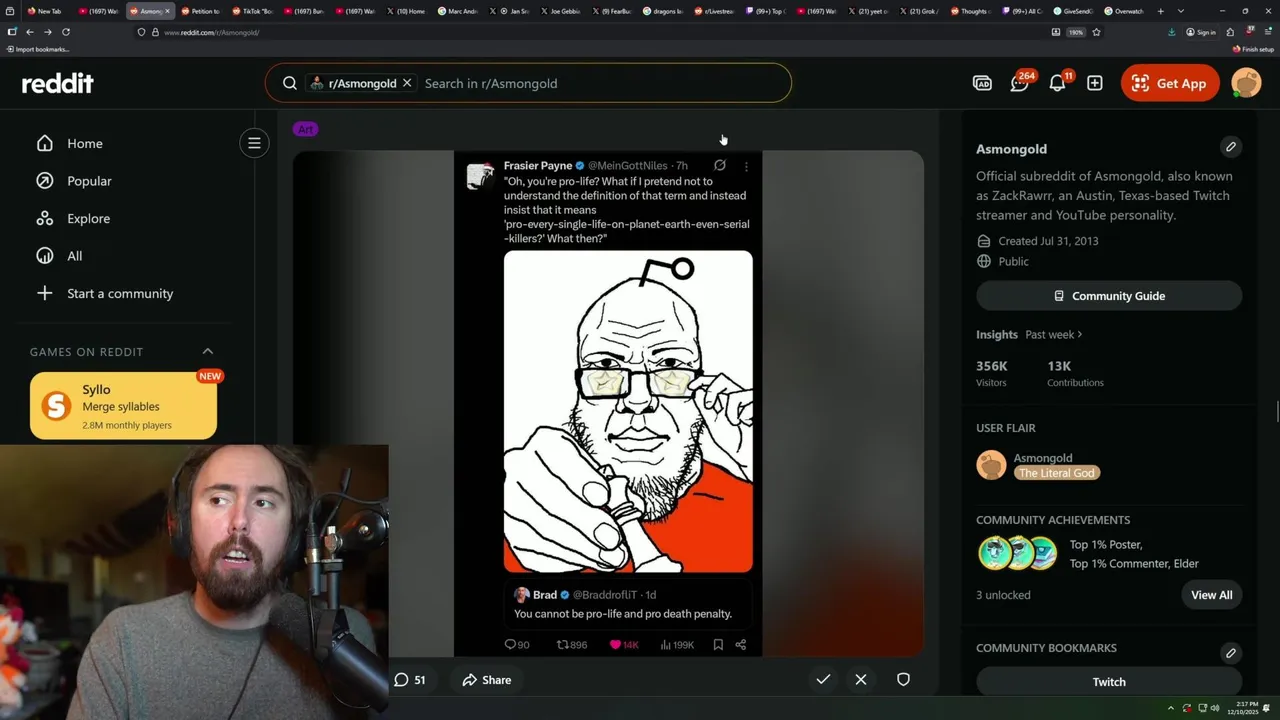Click browser forward arrow
This screenshot has width=1280, height=720.
point(47,32)
